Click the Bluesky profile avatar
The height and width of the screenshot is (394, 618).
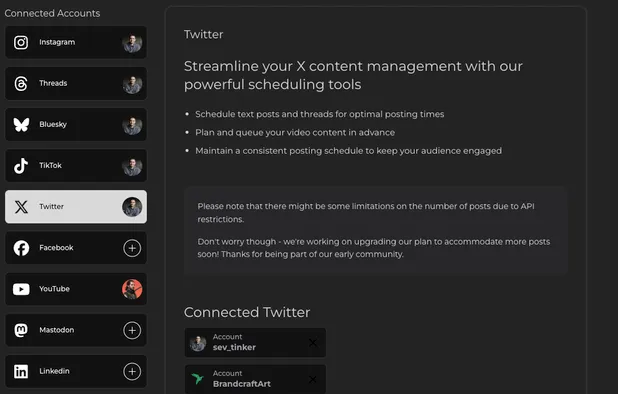(132, 125)
